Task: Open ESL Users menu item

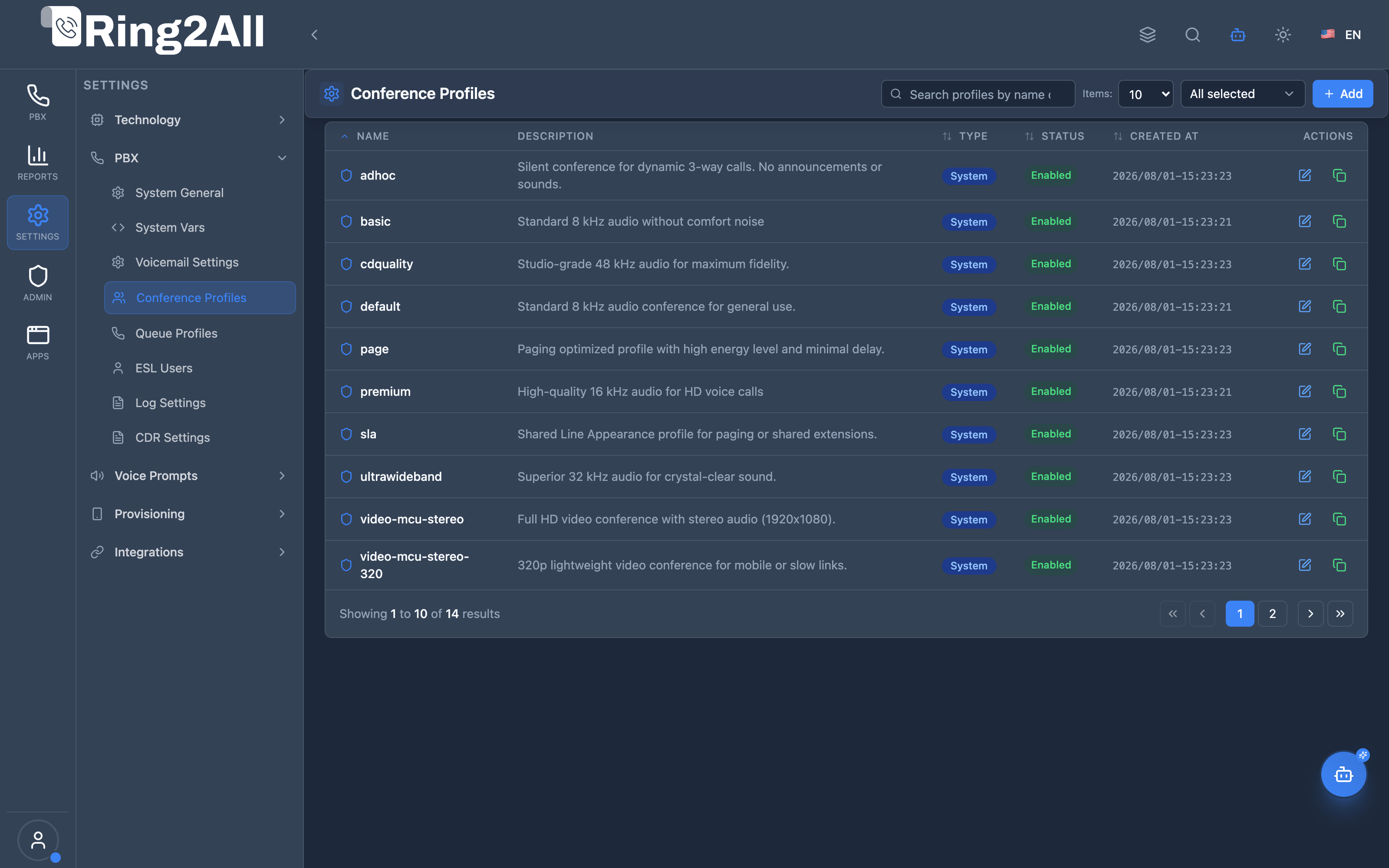Action: 200,368
